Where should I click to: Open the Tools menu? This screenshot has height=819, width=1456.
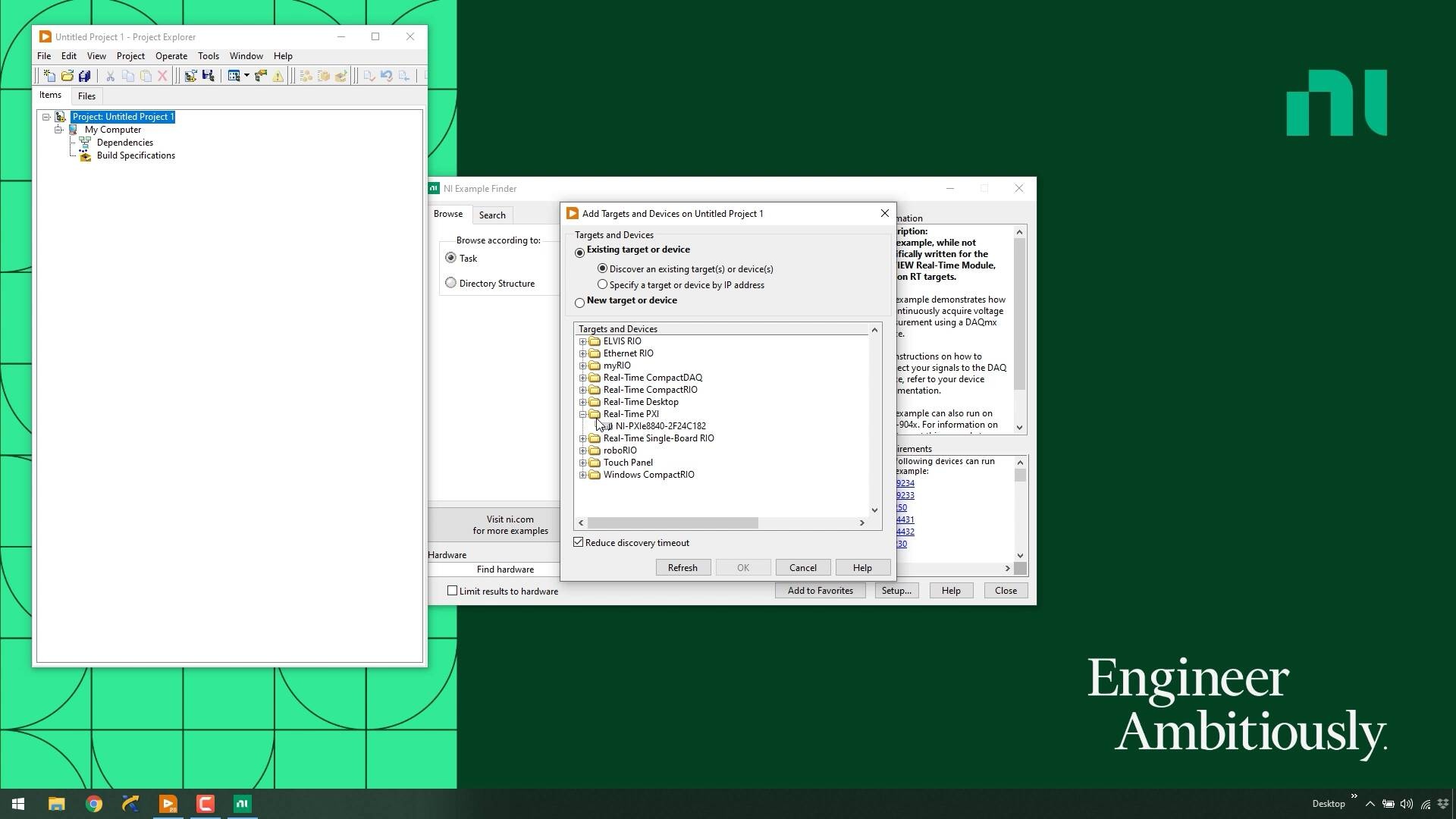click(208, 56)
